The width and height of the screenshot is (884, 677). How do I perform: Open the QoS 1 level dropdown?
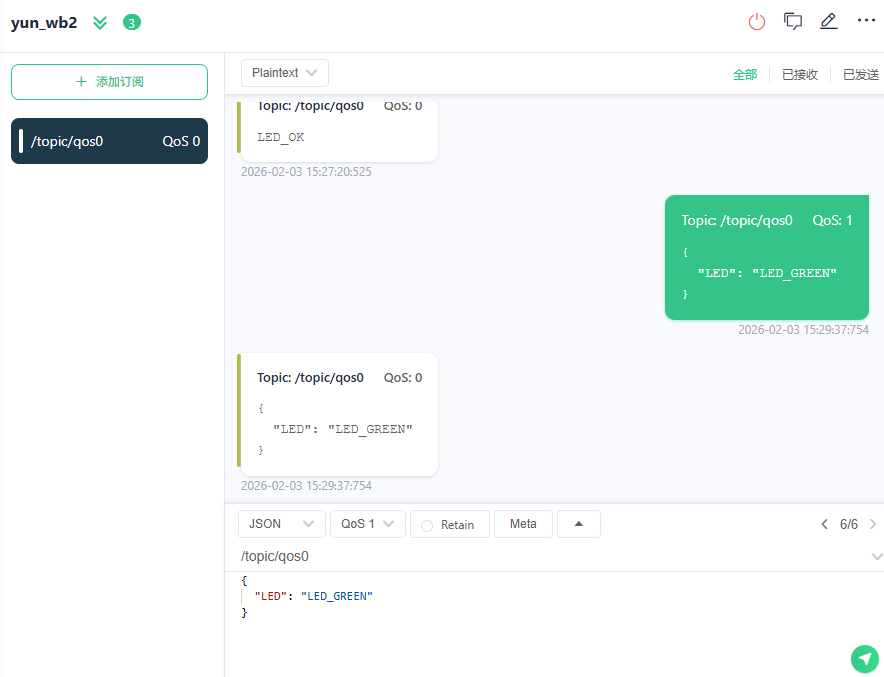[x=367, y=524]
